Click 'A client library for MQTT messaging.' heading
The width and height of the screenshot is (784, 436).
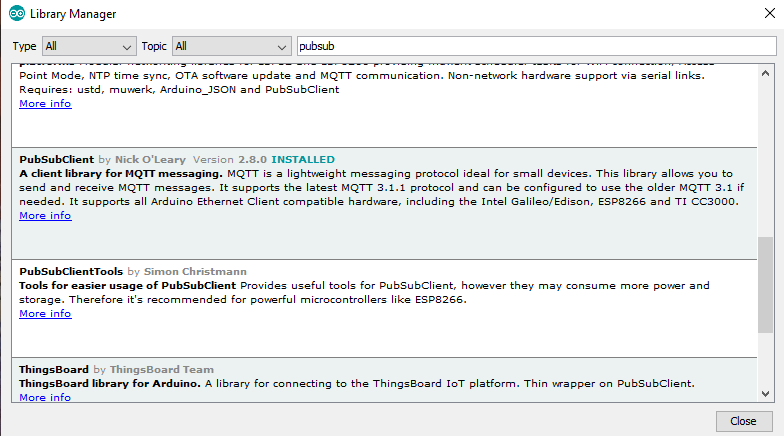click(x=121, y=174)
